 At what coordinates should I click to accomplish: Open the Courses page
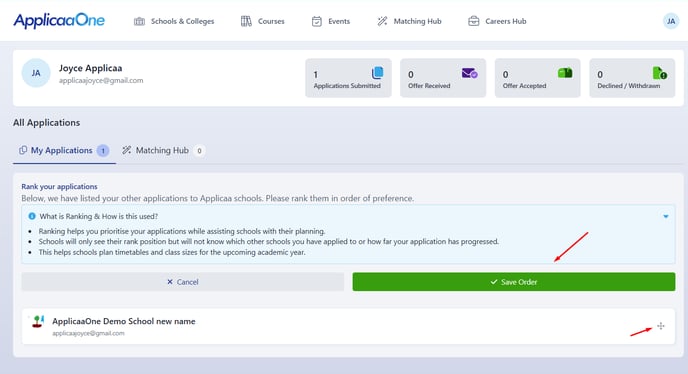pyautogui.click(x=262, y=21)
